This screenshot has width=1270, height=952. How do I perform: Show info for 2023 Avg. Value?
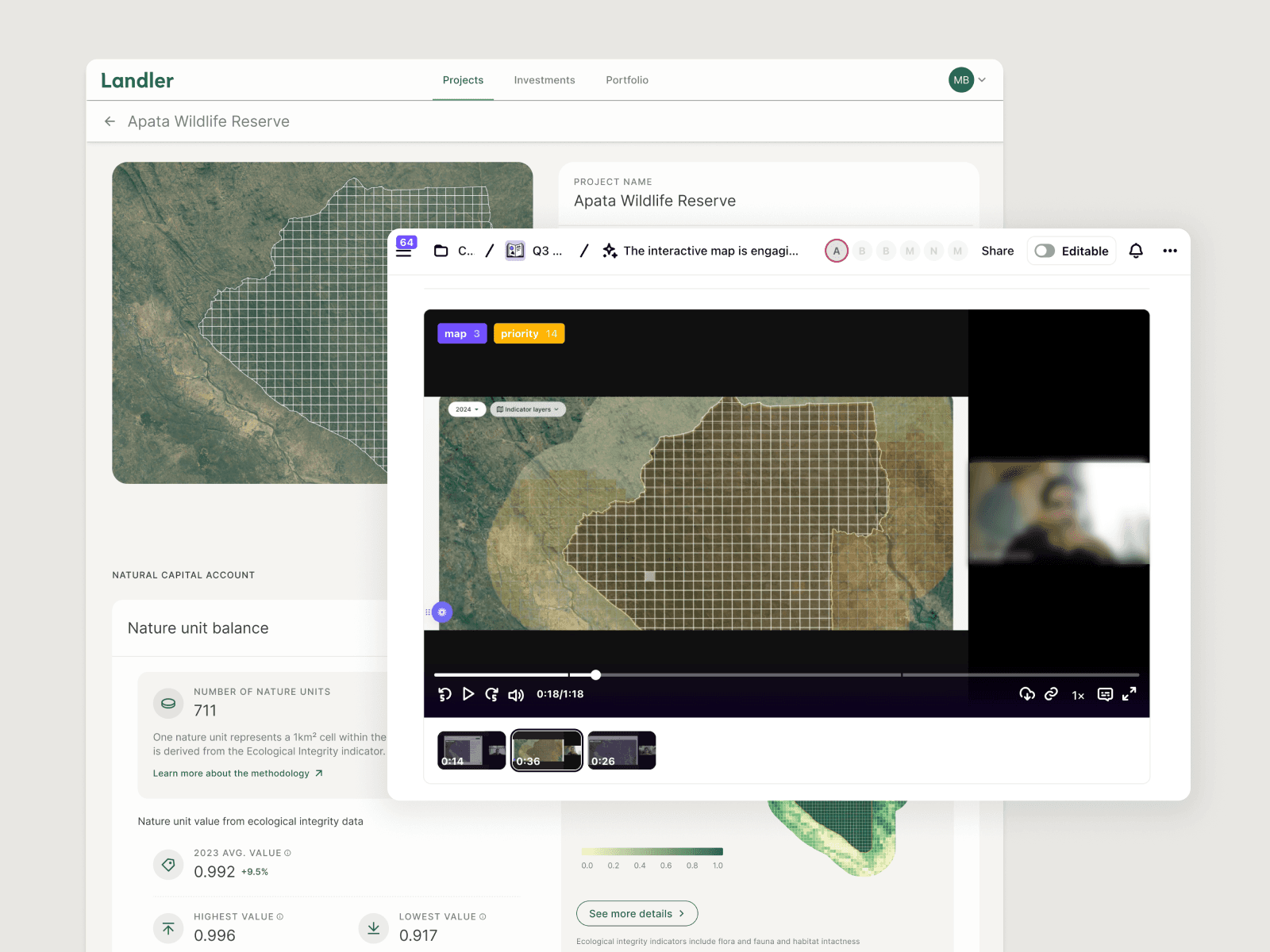(287, 853)
